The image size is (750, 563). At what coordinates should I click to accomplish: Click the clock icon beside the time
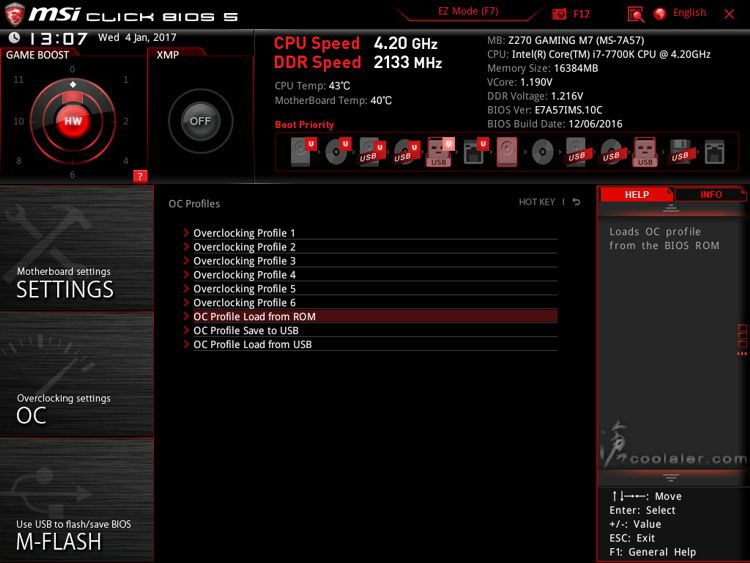(14, 37)
